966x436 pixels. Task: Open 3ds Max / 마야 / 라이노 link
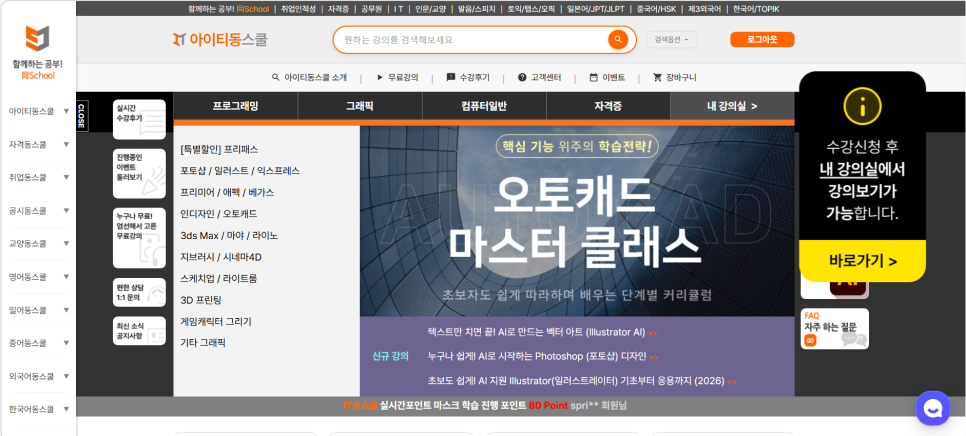[229, 235]
